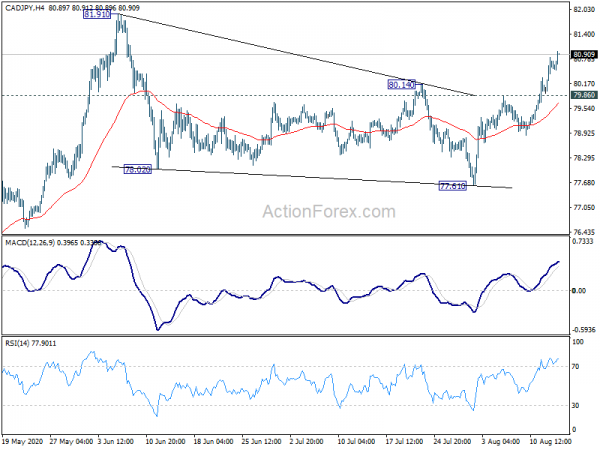Click the RSI(14) 77.9011 indicator label
This screenshot has height=450, width=600.
point(31,343)
